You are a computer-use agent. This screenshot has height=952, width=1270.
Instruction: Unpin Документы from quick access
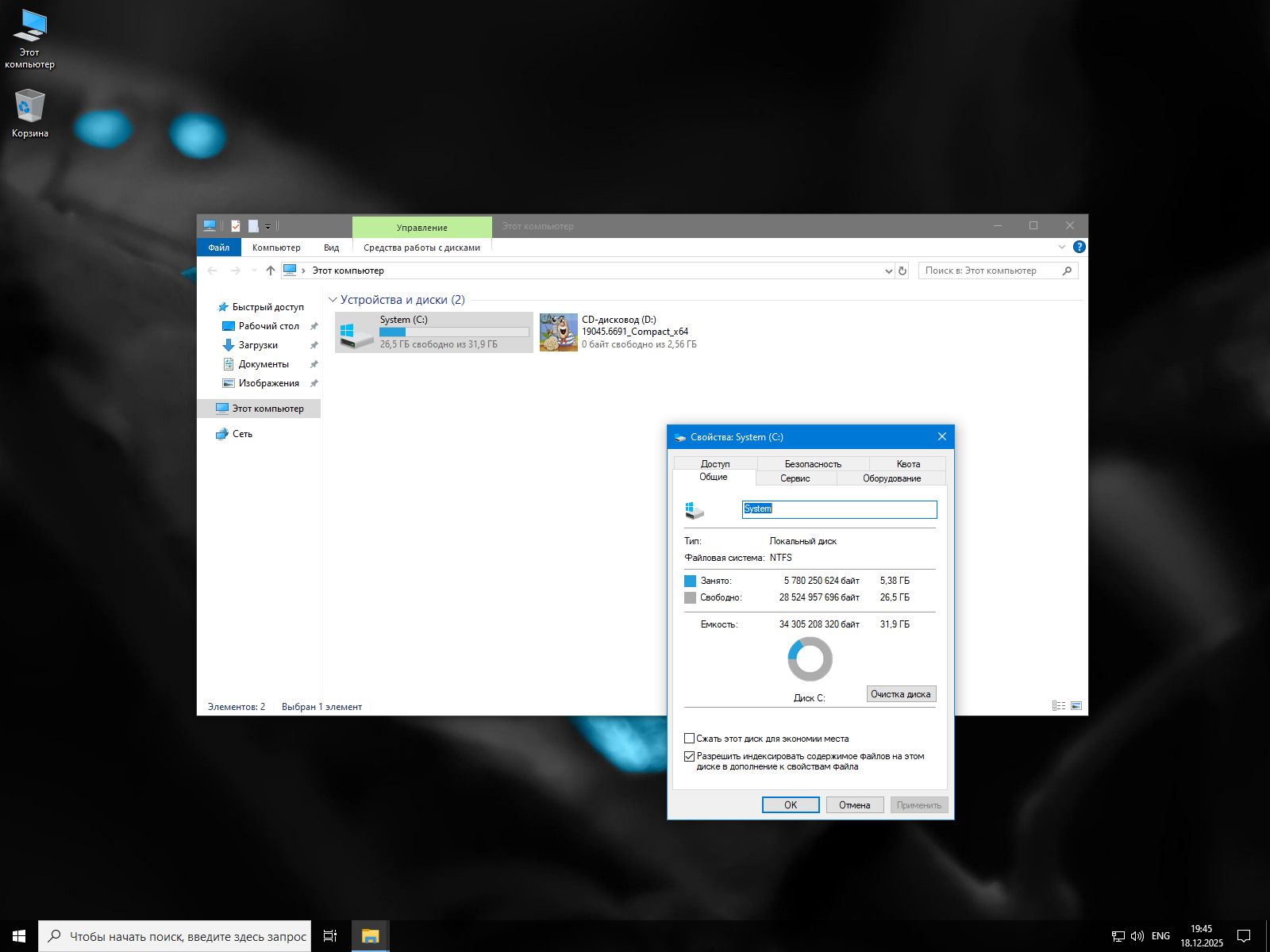314,364
